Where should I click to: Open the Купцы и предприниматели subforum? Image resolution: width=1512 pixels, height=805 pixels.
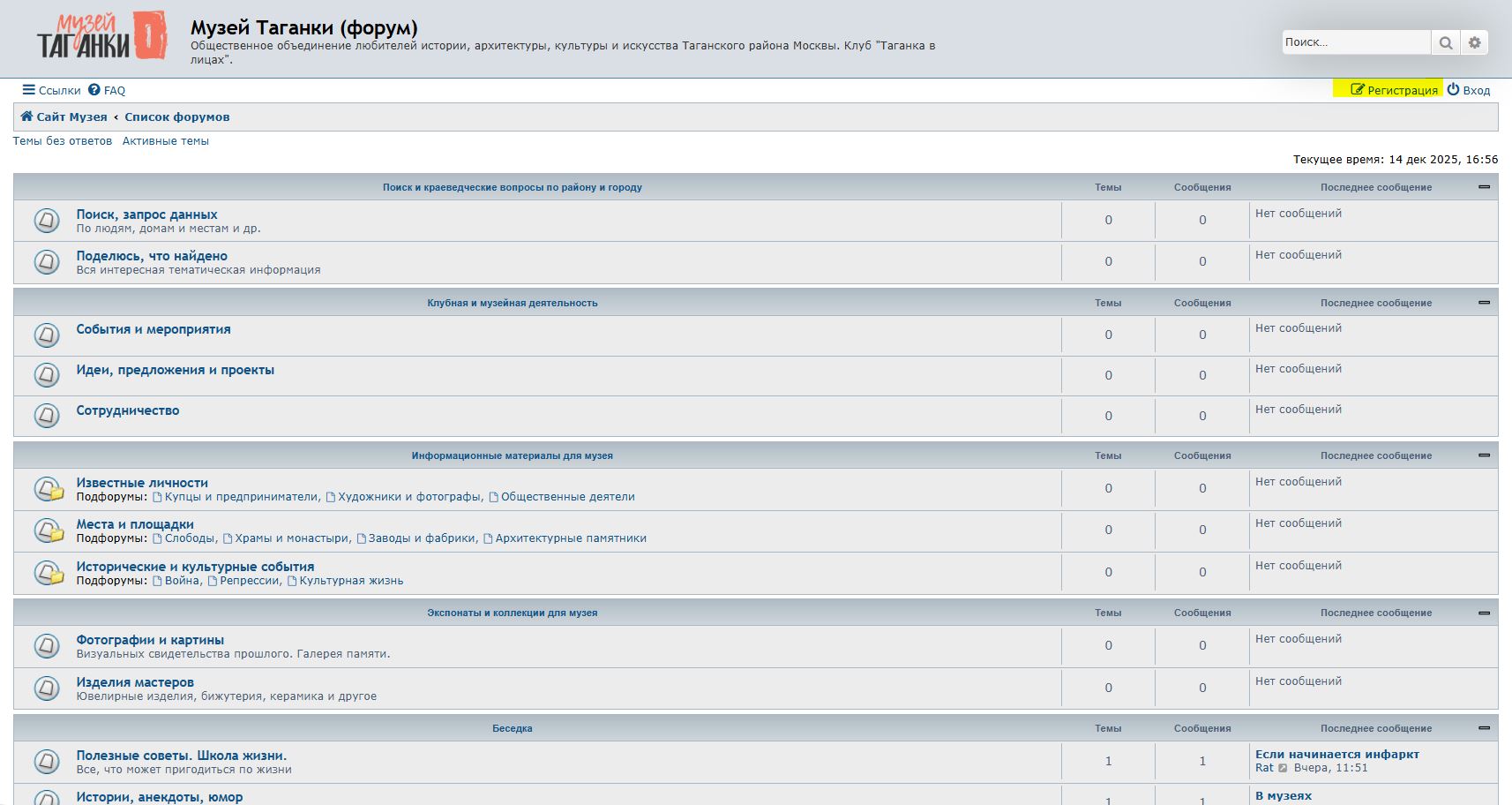pos(241,497)
